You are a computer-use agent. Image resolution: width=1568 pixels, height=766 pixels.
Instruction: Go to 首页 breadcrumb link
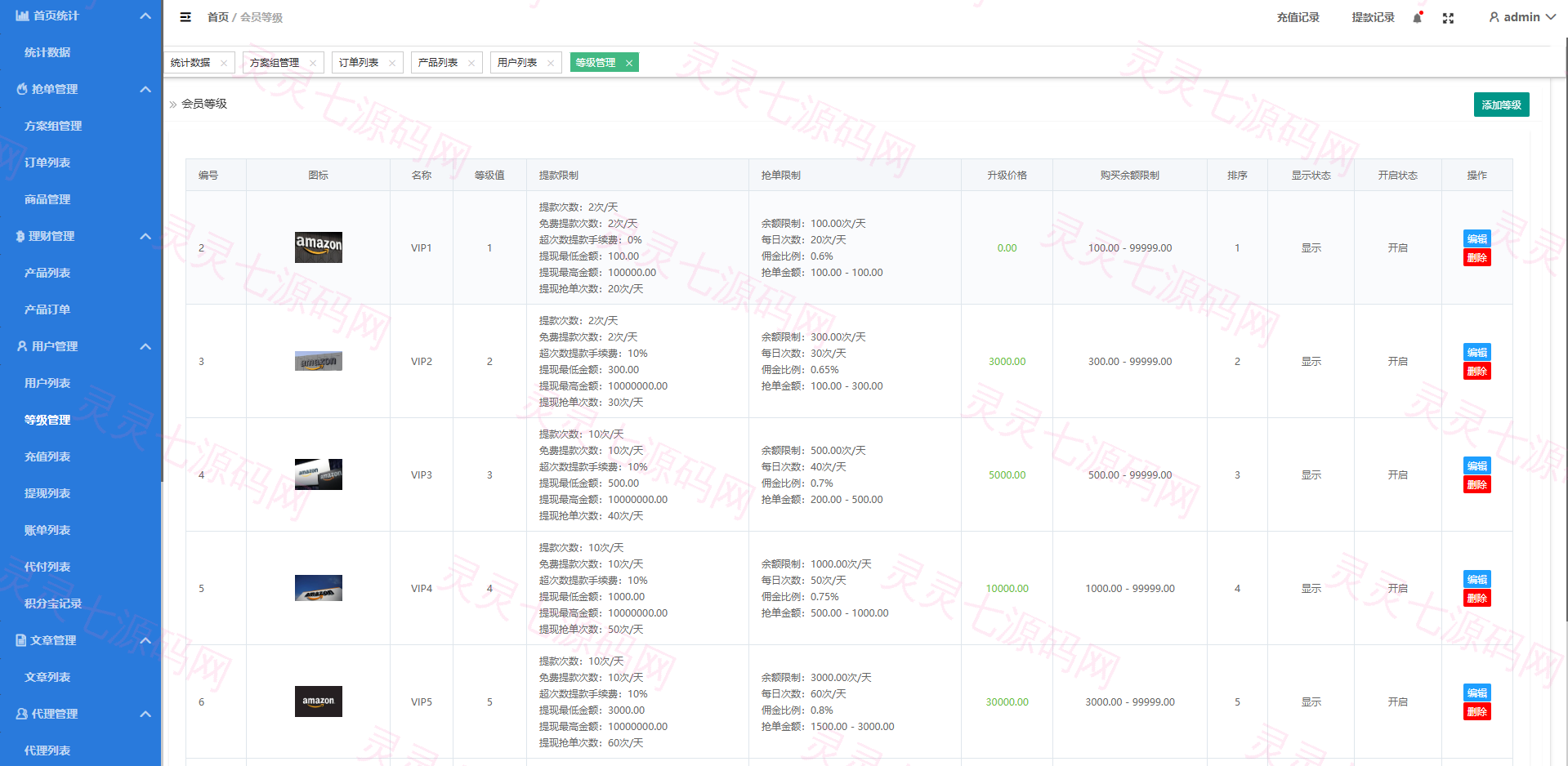point(218,17)
